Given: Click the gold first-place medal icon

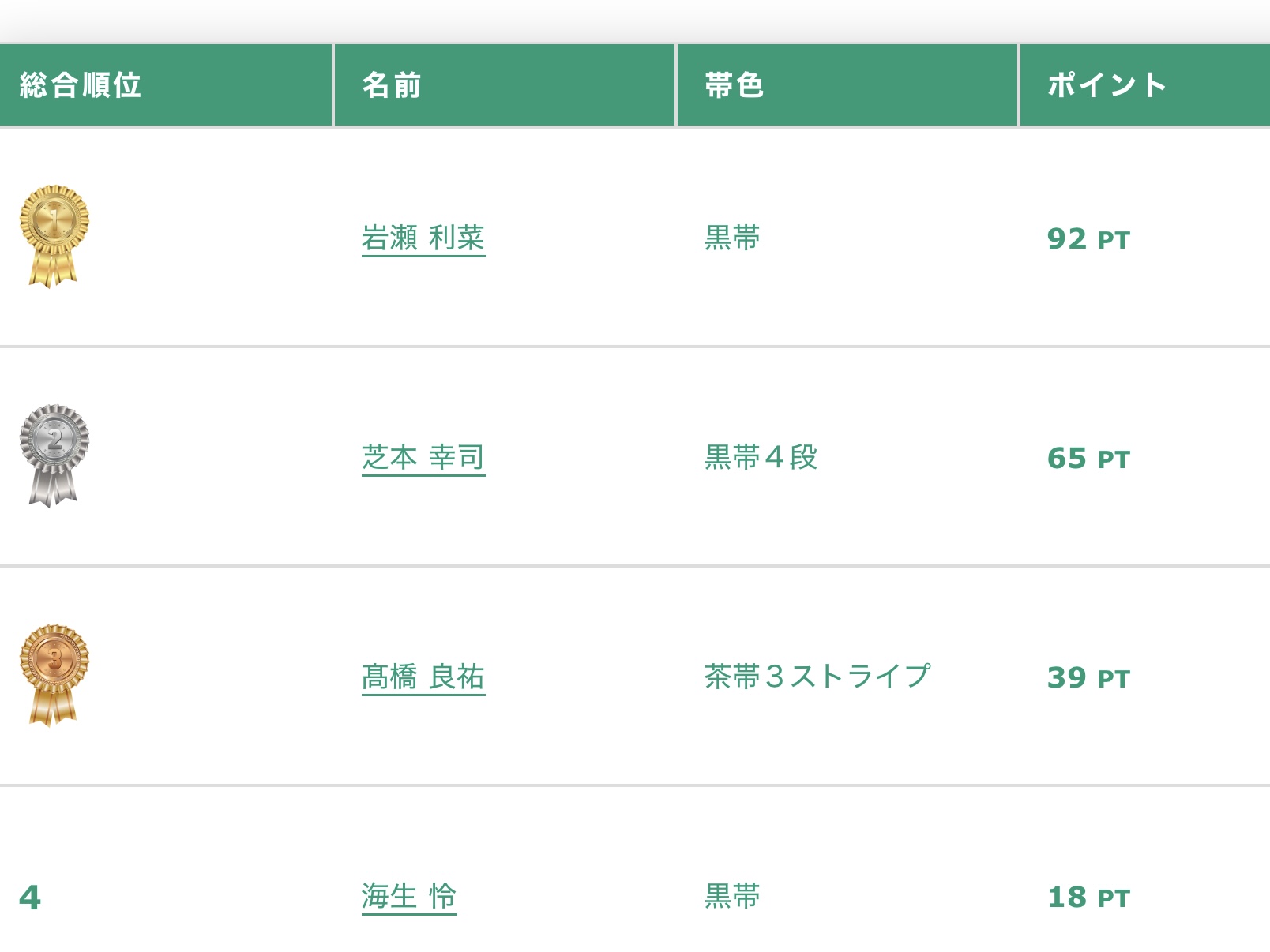Looking at the screenshot, I should (54, 235).
